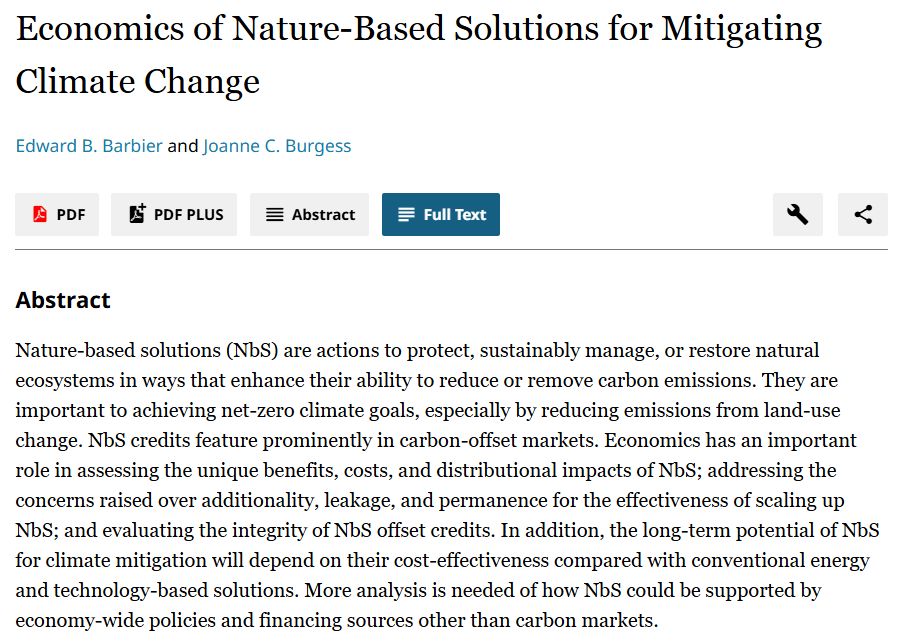Switch to the Abstract view tab
This screenshot has height=641, width=897.
[309, 215]
